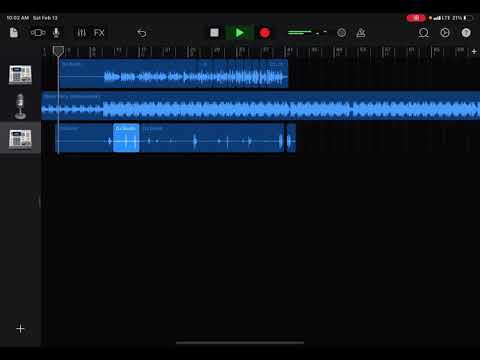Select the playhead marker on the ruler
This screenshot has width=480, height=360.
[x=58, y=51]
